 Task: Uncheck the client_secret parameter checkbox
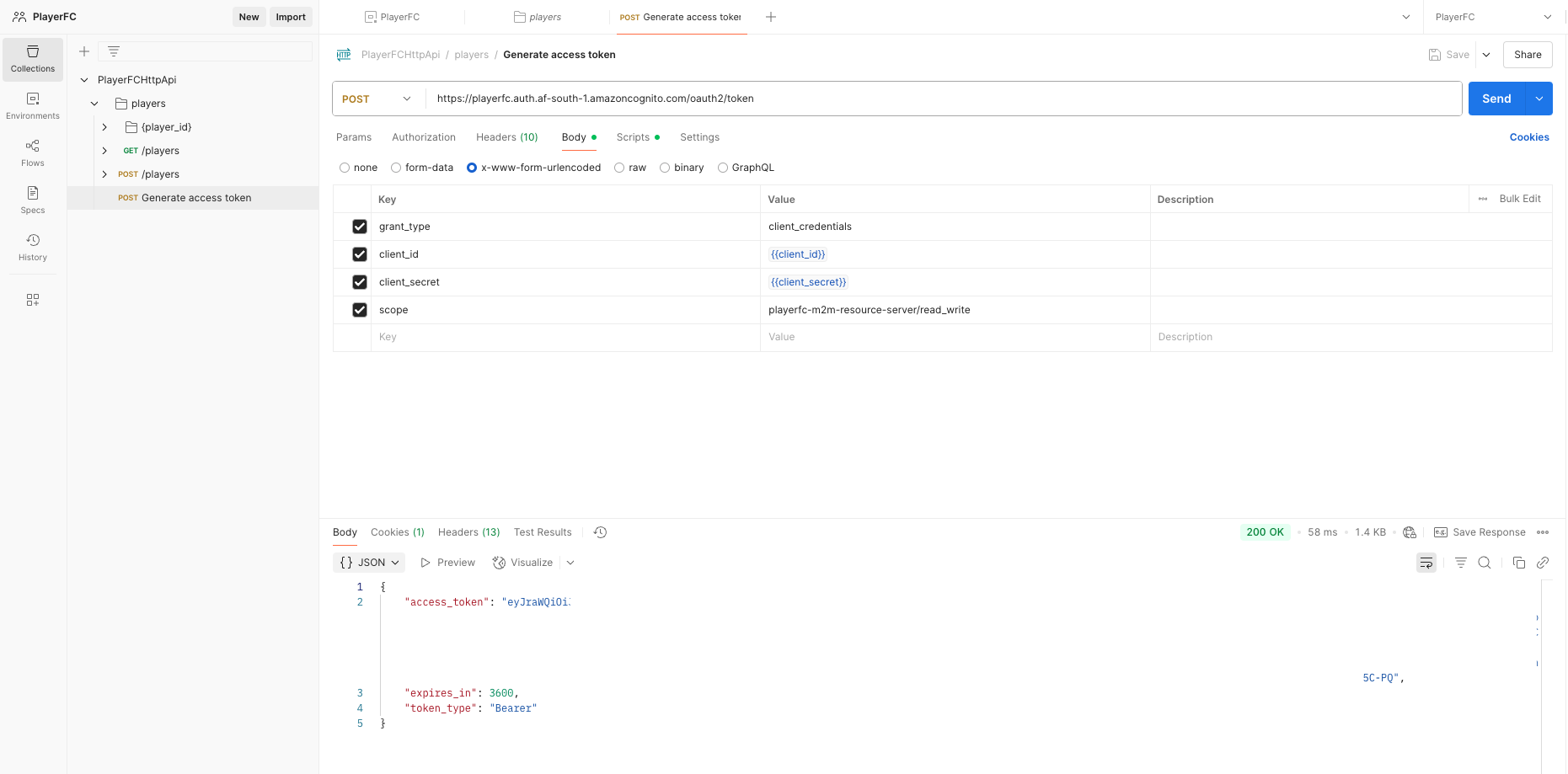(x=360, y=282)
